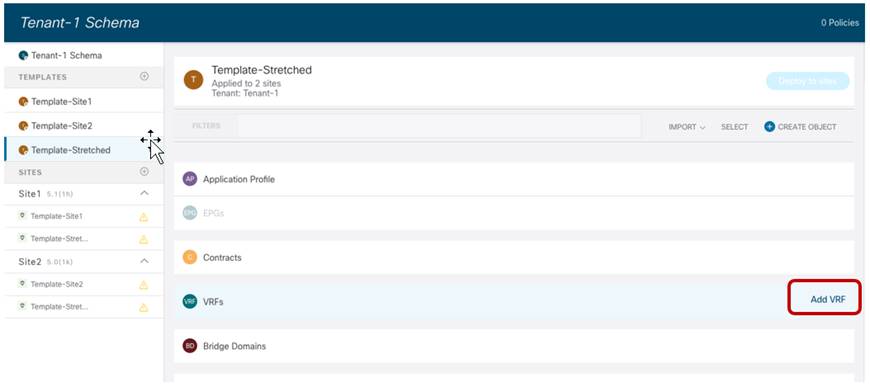Click warning icon for Template-Stret... under Site1
This screenshot has width=870, height=392.
(x=144, y=240)
